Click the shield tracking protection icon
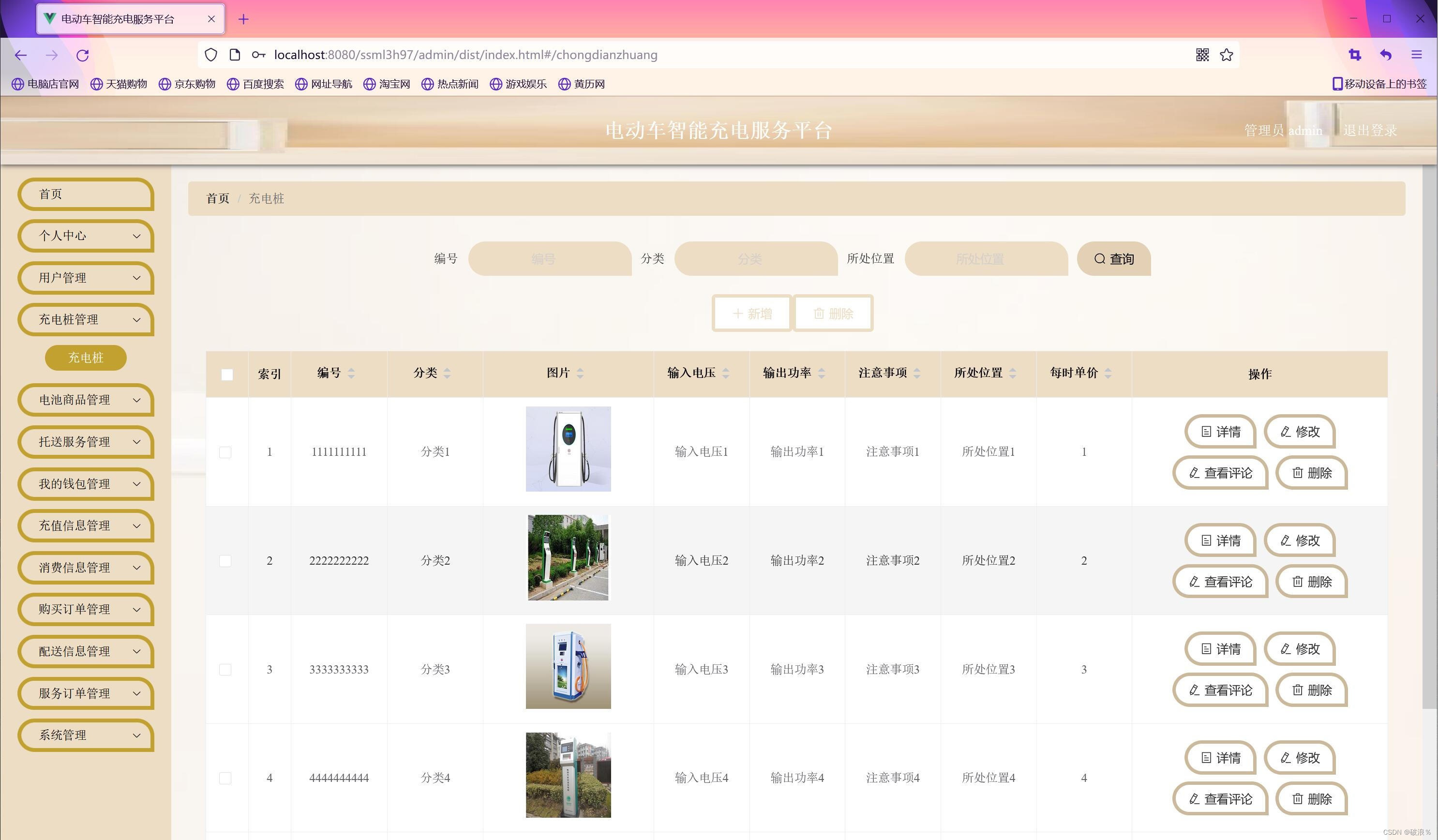The width and height of the screenshot is (1438, 840). (x=211, y=55)
